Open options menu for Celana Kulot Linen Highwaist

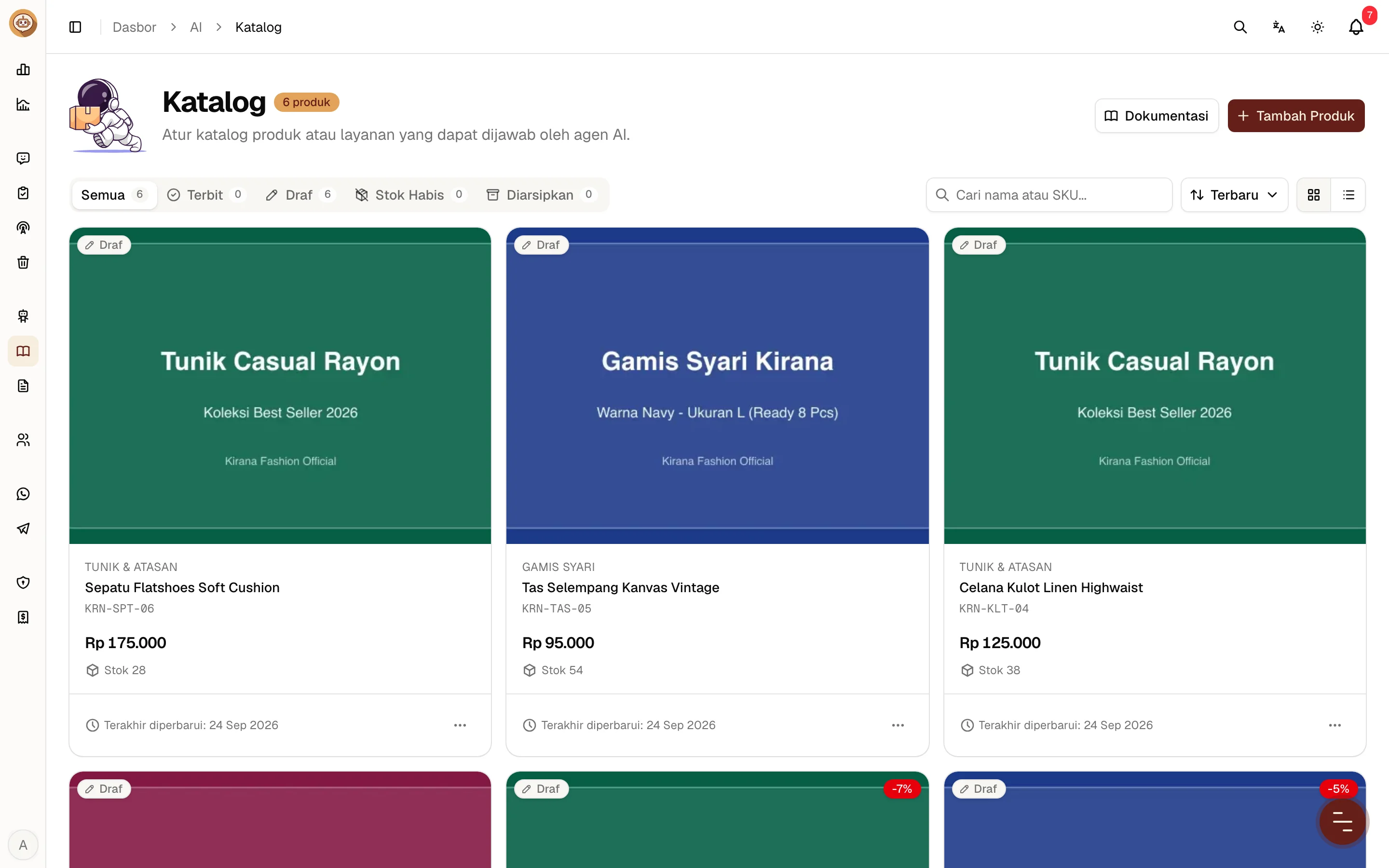point(1335,725)
